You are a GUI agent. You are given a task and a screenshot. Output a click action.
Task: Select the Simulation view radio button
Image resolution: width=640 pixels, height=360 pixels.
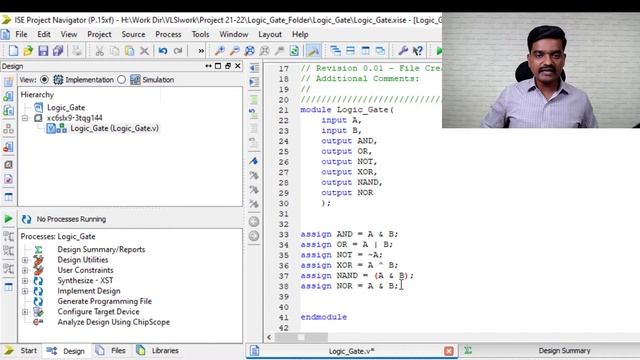(x=121, y=80)
